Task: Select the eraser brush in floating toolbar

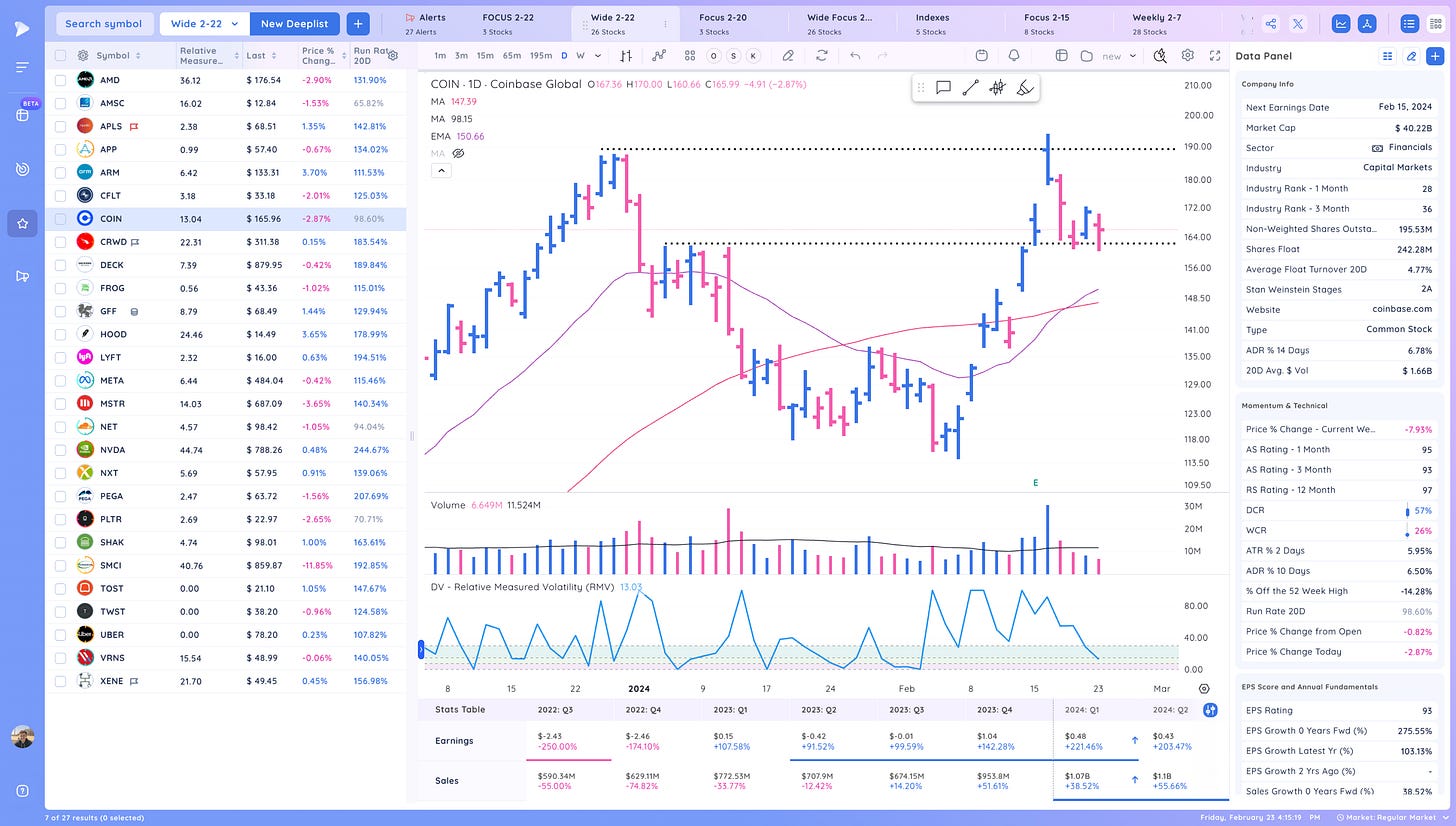Action: click(x=1024, y=88)
